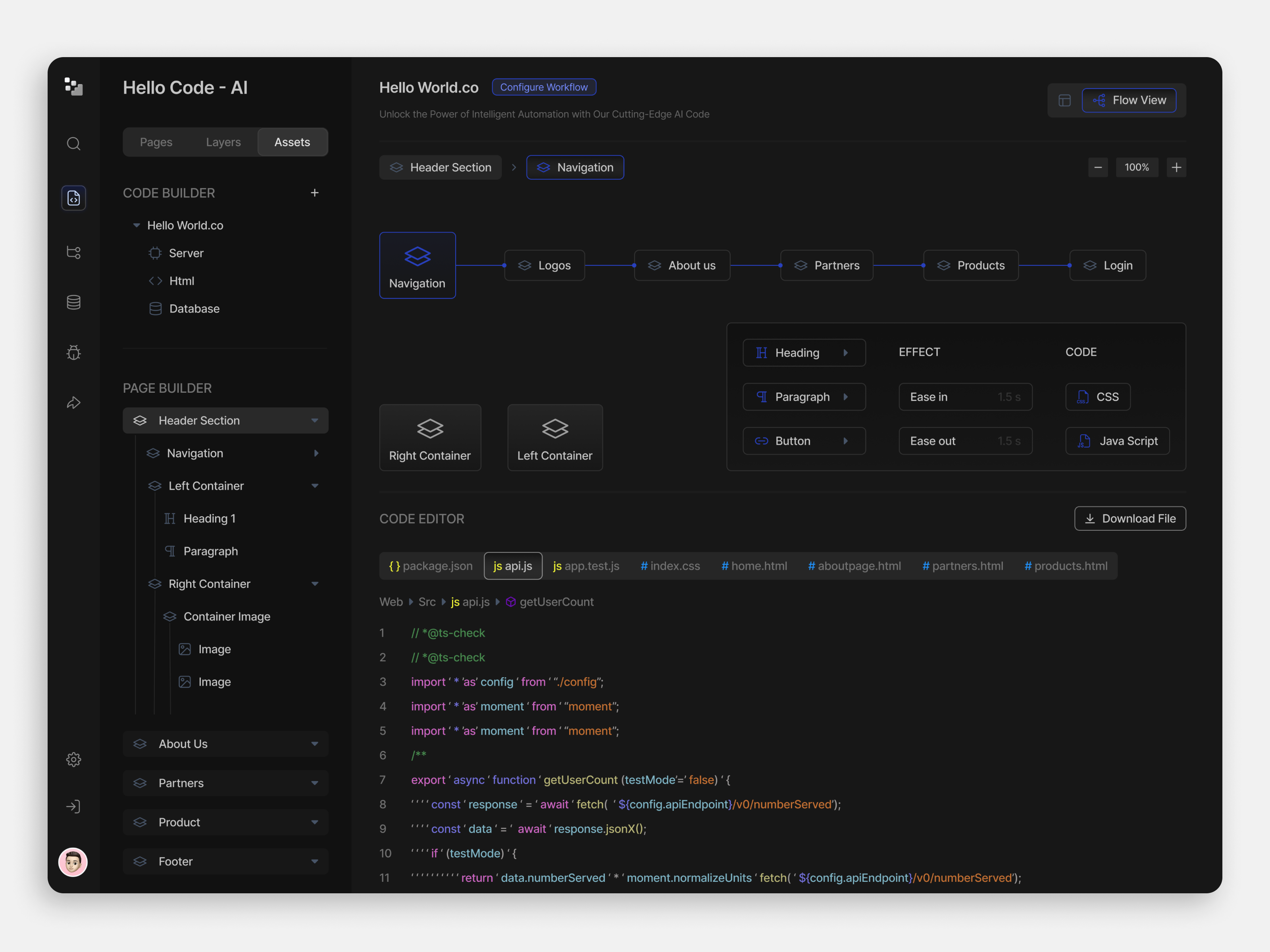Select the Logos node in the flow
Screen dimensions: 1270x952
point(544,265)
